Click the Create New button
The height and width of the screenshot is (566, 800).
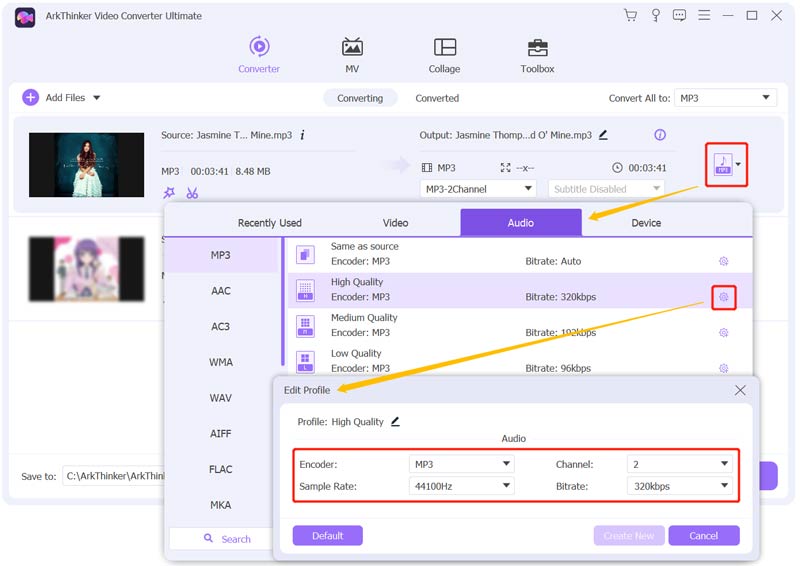[x=629, y=535]
